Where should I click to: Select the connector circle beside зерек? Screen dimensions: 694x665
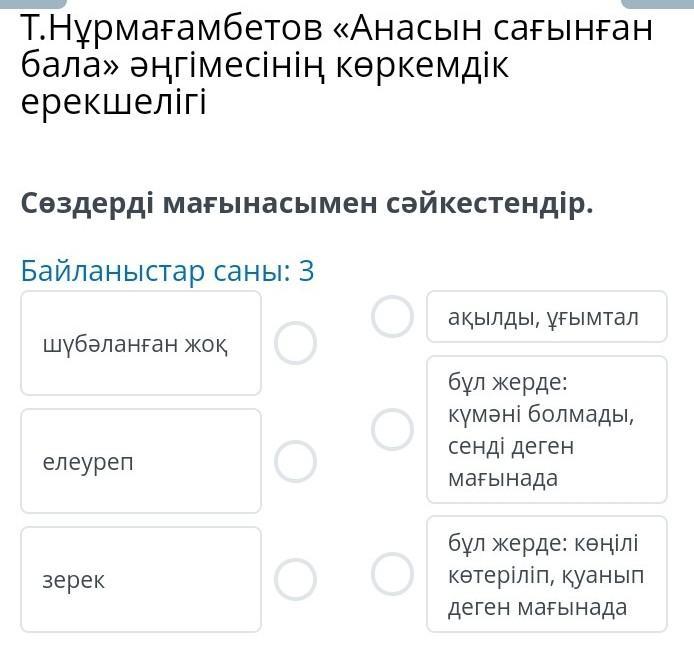click(x=295, y=579)
